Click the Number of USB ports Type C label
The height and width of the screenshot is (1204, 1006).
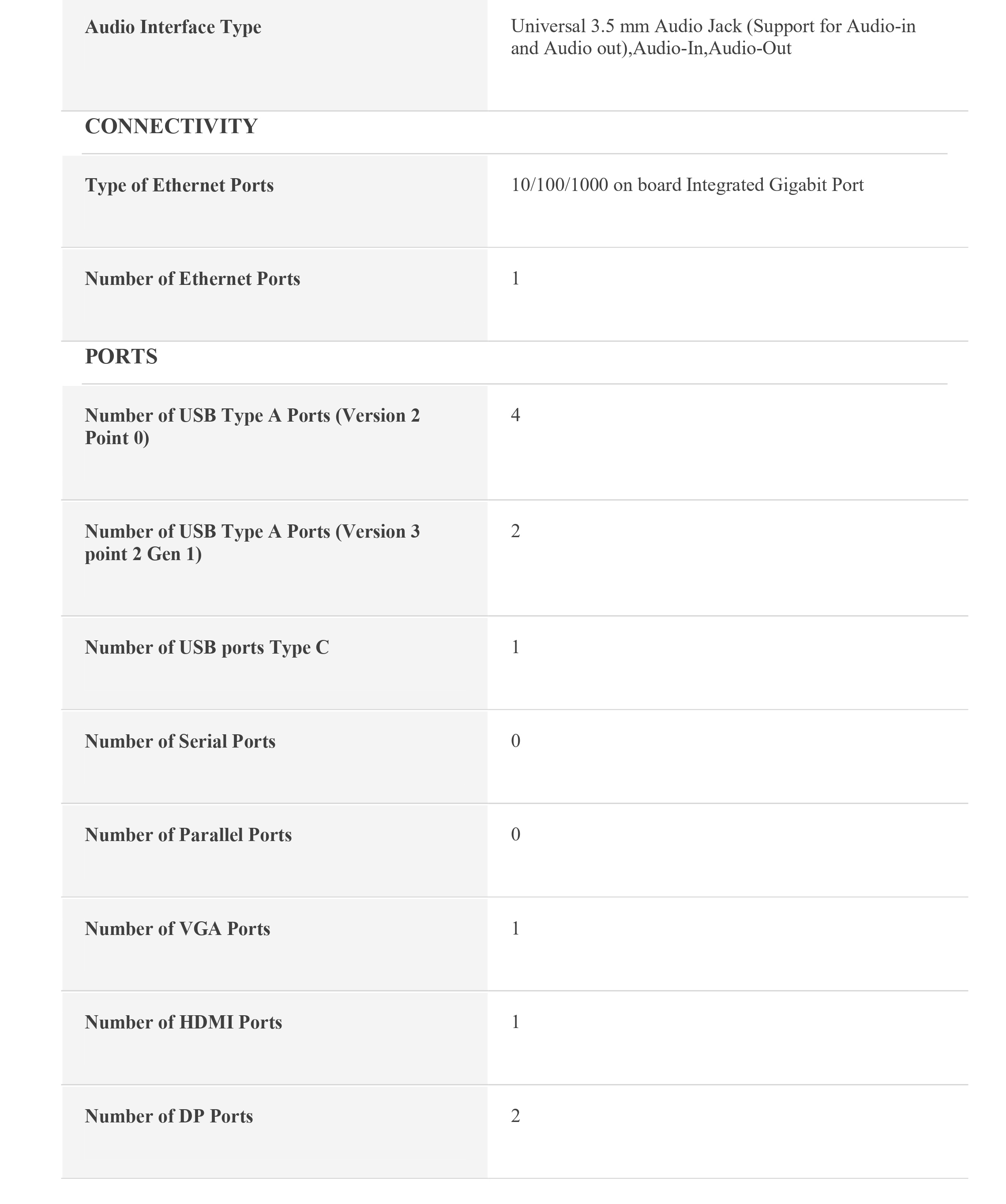click(206, 647)
